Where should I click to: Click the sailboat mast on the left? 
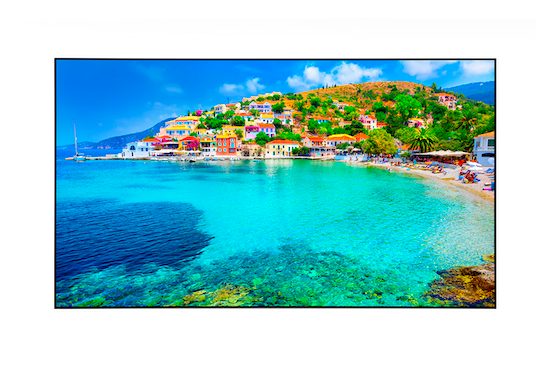tap(75, 139)
